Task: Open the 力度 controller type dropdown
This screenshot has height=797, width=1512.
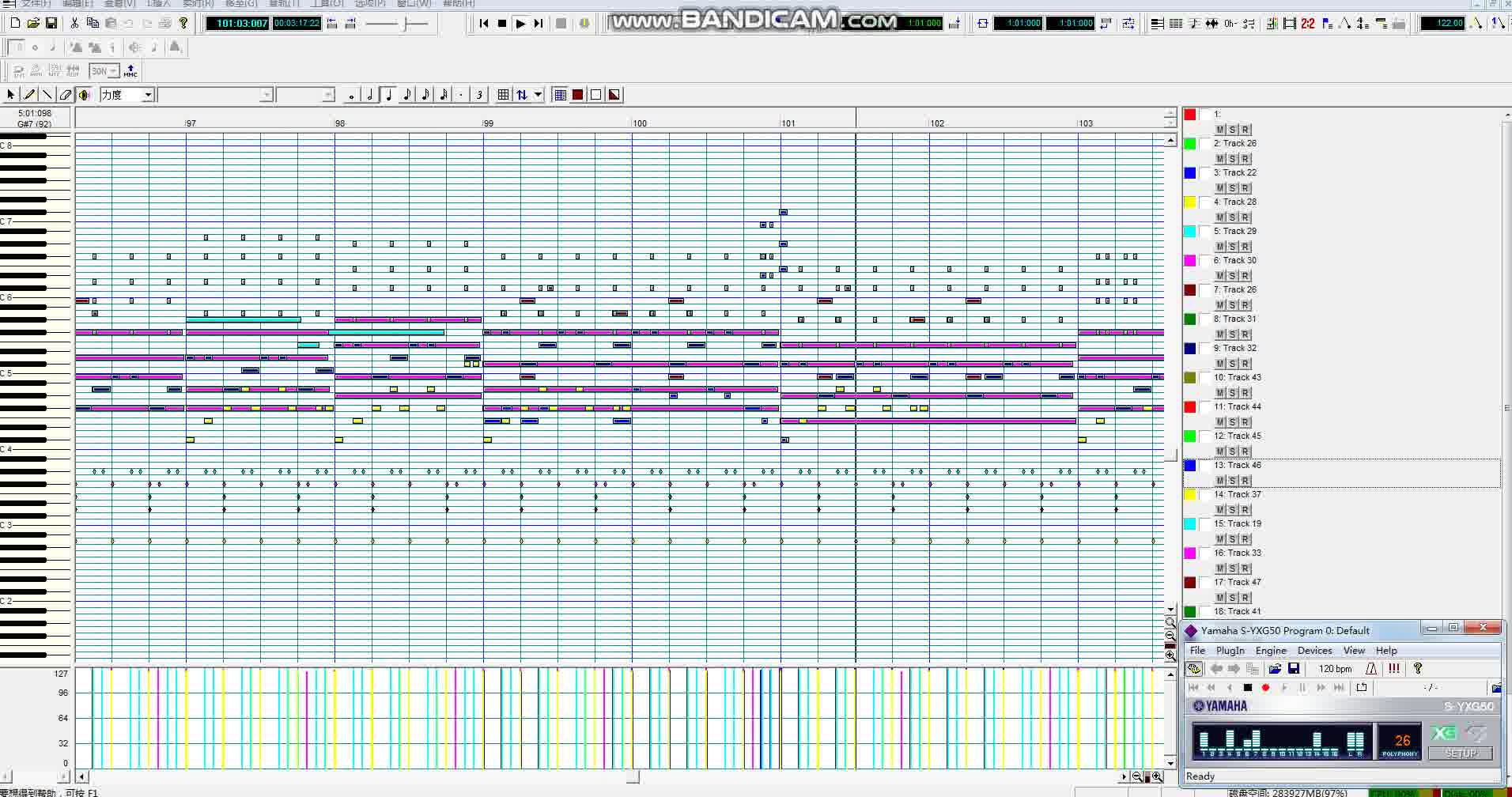Action: (148, 95)
